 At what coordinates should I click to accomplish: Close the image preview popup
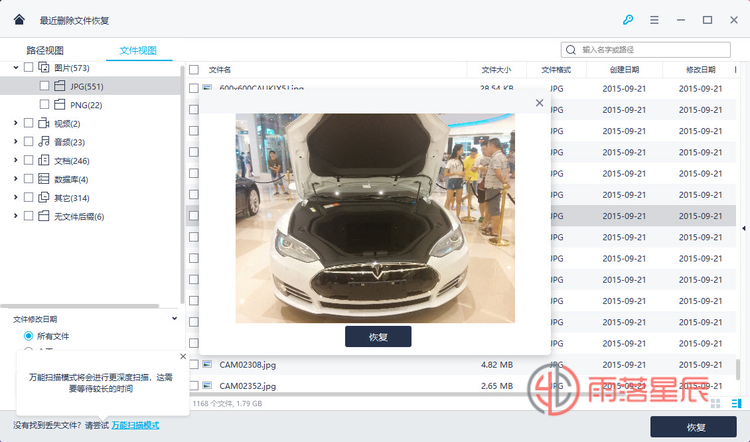[x=540, y=103]
